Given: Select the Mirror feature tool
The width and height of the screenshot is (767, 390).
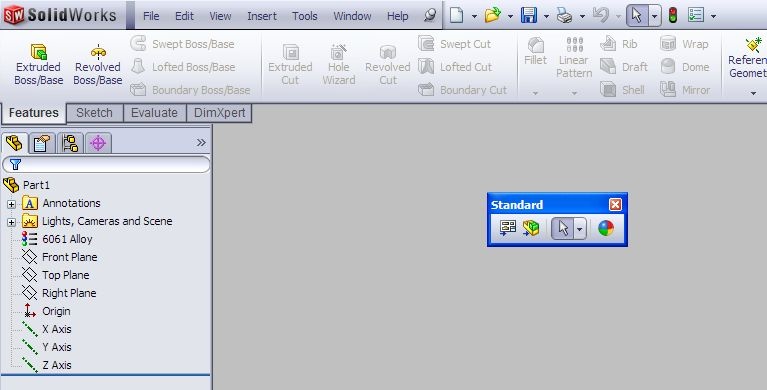Looking at the screenshot, I should tap(685, 90).
